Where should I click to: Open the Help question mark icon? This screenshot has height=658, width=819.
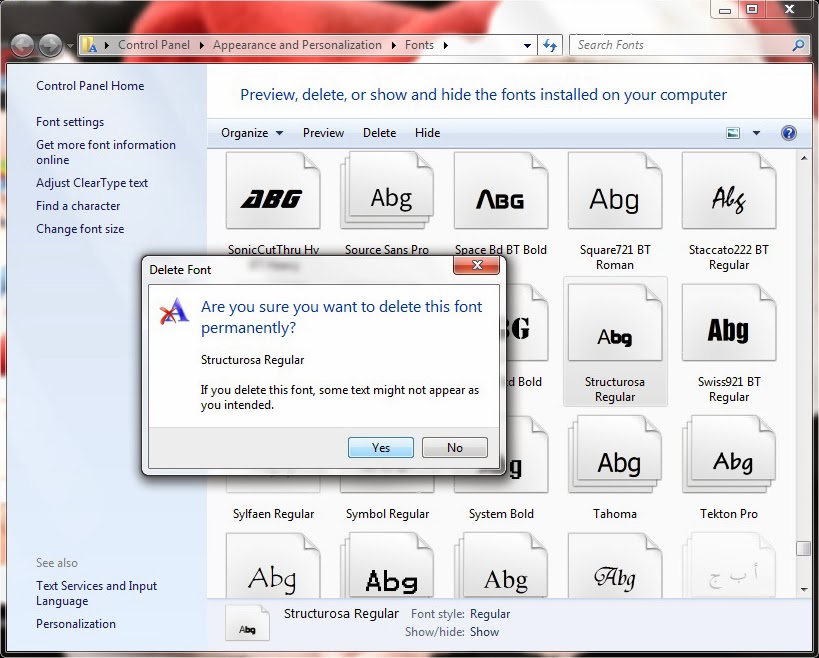tap(789, 133)
